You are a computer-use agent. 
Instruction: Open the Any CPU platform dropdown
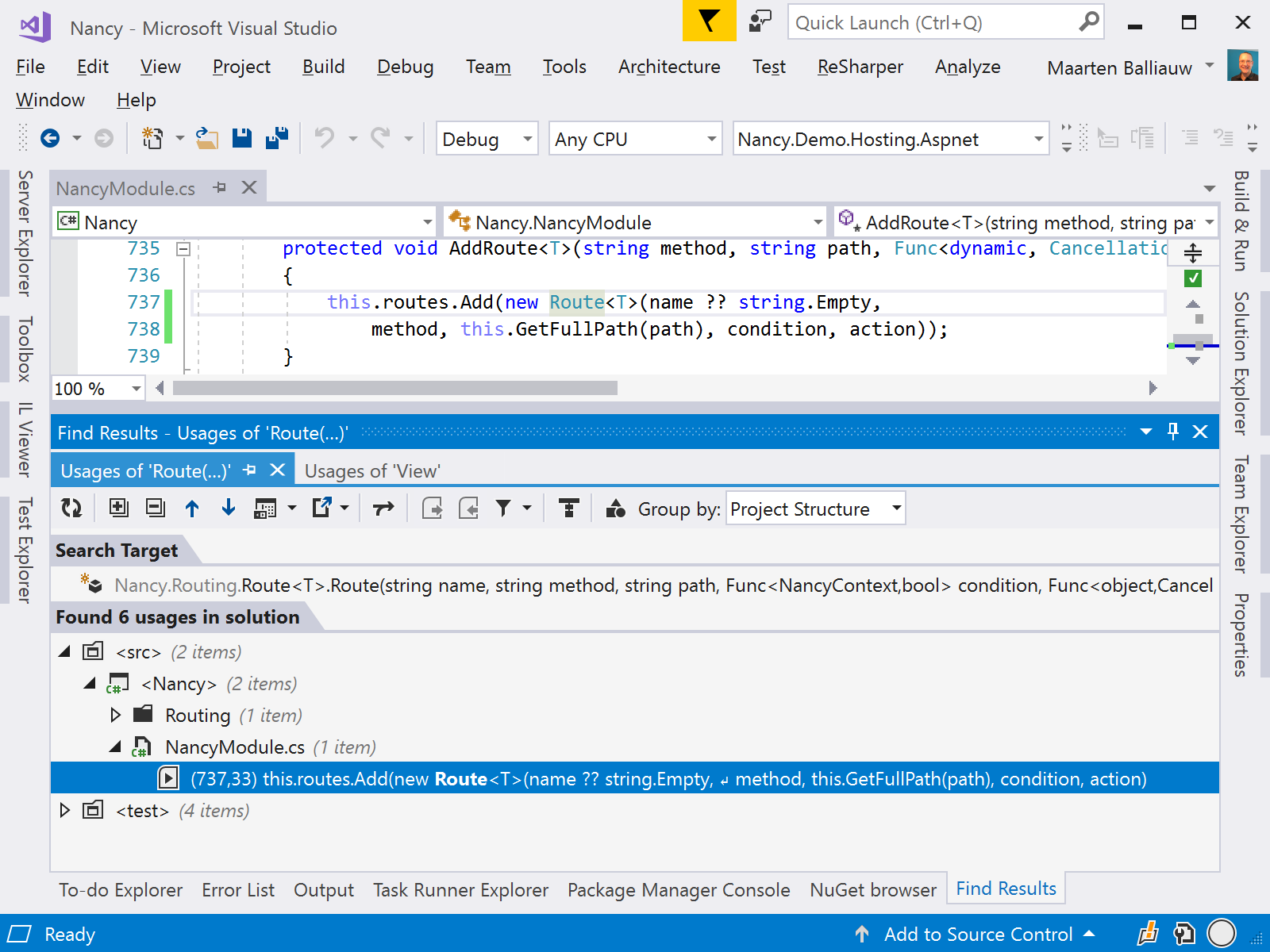635,139
